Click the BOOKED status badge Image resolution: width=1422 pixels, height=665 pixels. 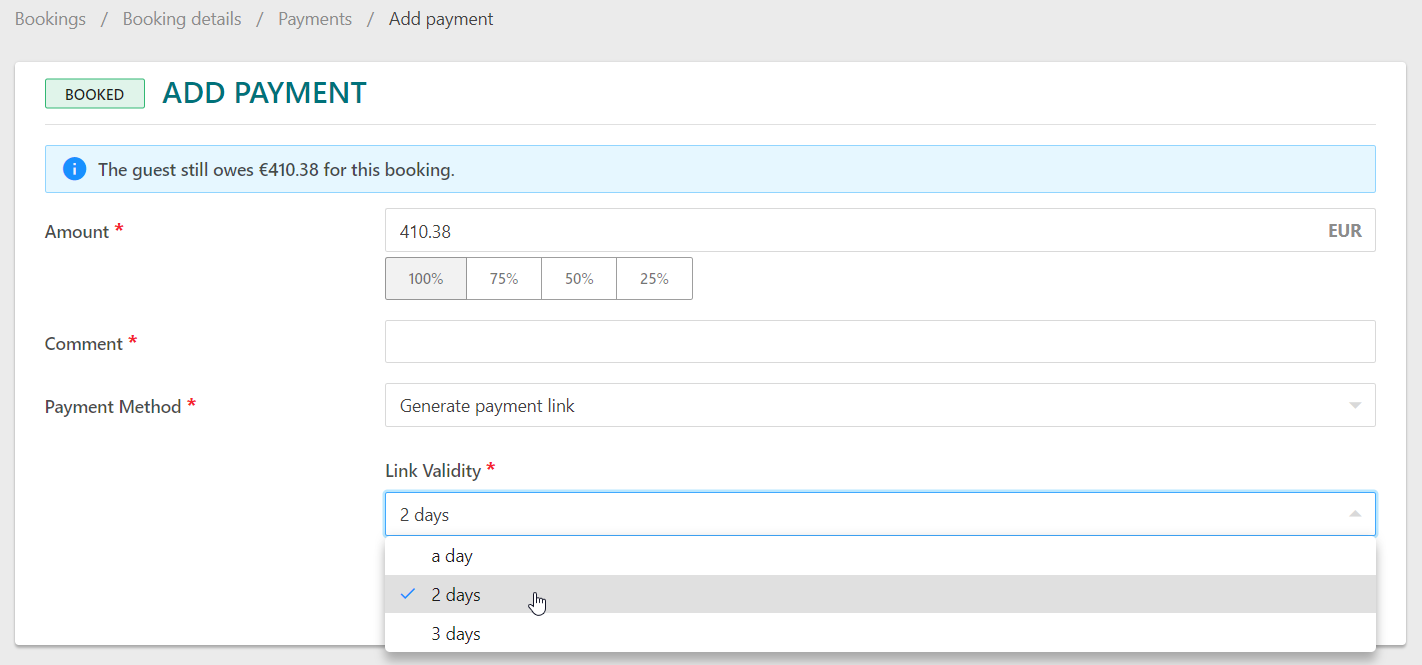pyautogui.click(x=95, y=94)
